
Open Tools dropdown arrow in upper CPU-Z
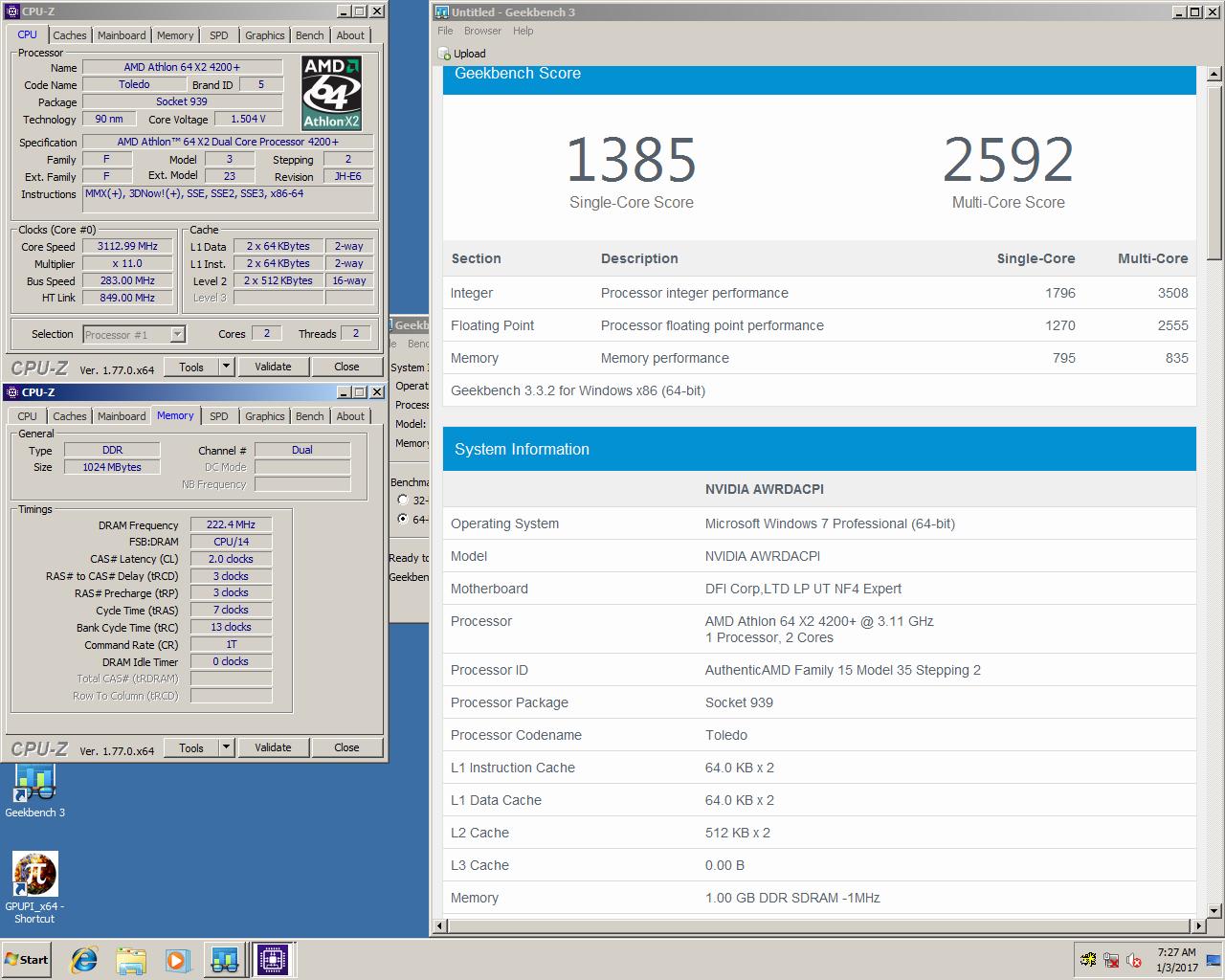(226, 367)
